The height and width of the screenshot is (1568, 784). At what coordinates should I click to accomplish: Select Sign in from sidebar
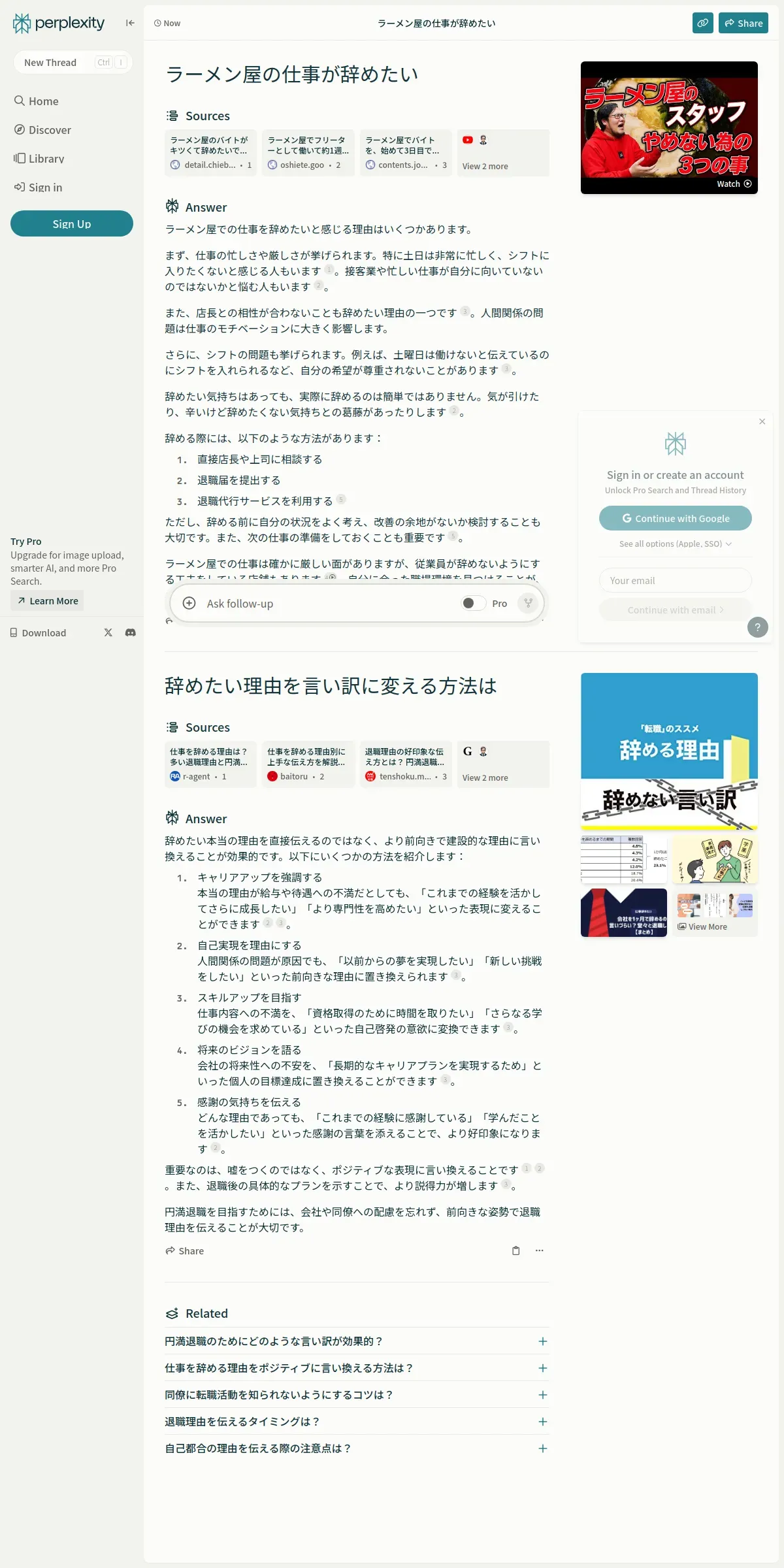pos(39,188)
